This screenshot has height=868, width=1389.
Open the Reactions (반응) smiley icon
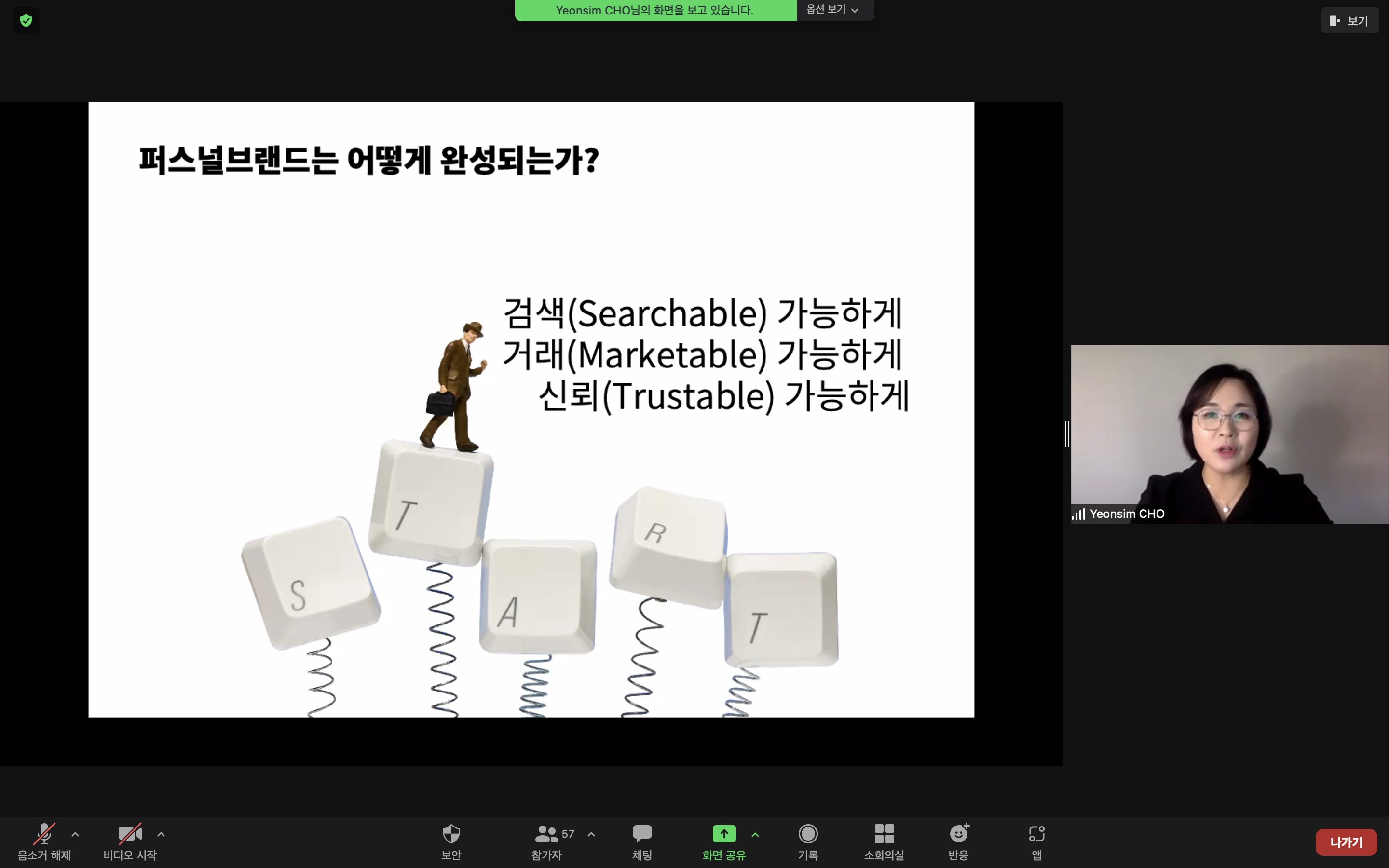958,834
